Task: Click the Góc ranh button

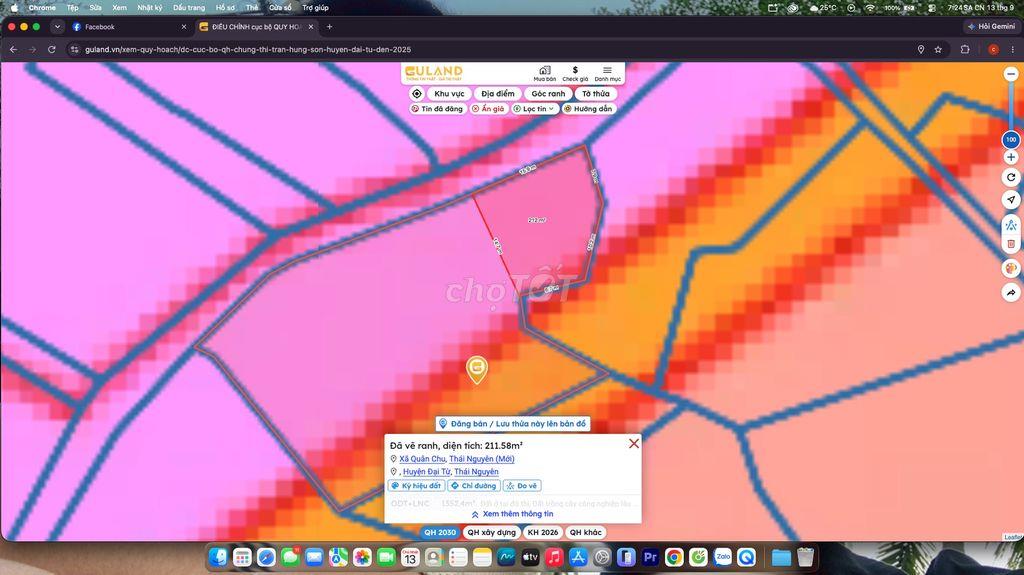Action: (548, 93)
